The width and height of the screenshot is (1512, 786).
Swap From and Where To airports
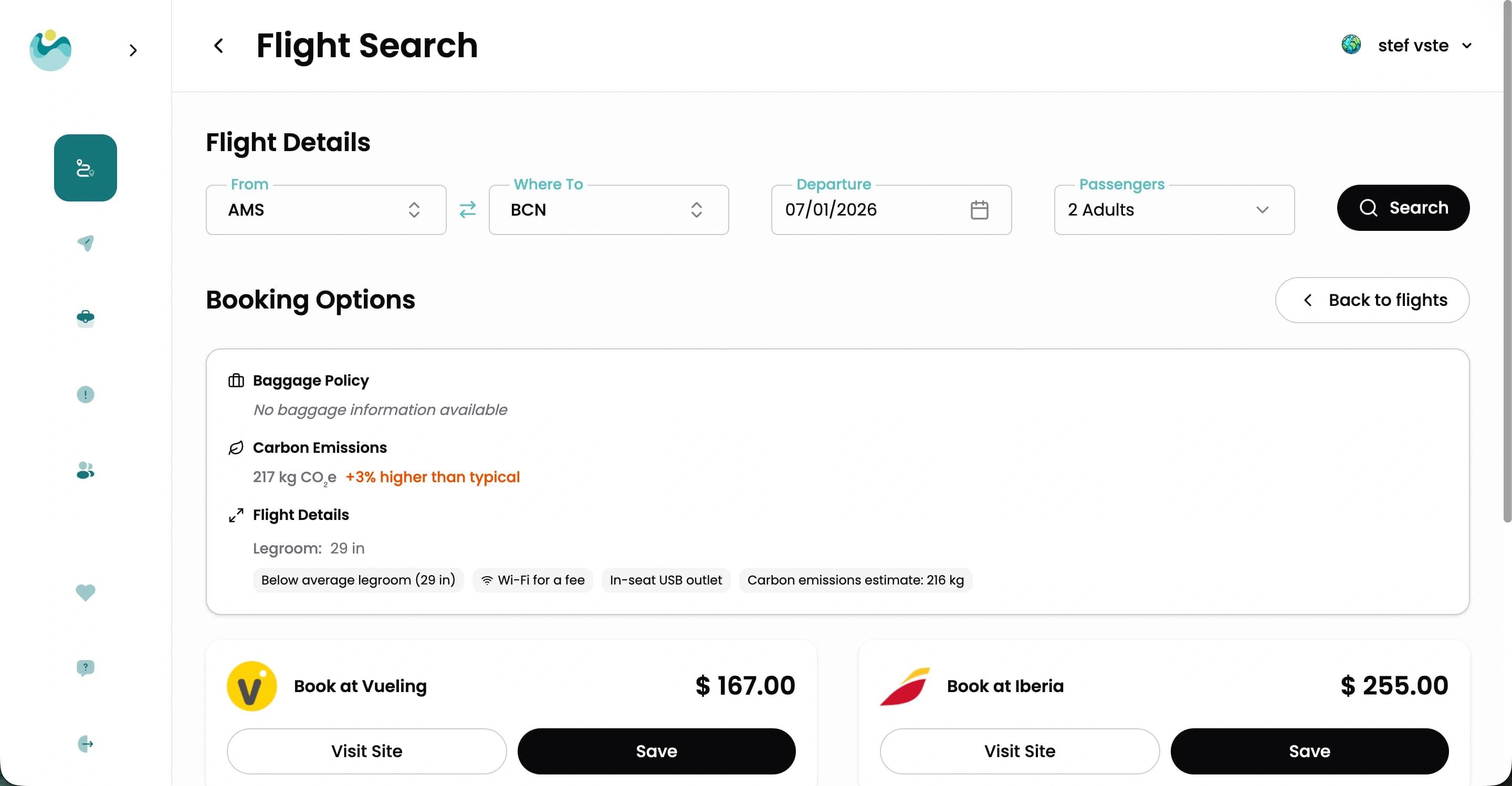click(x=468, y=209)
